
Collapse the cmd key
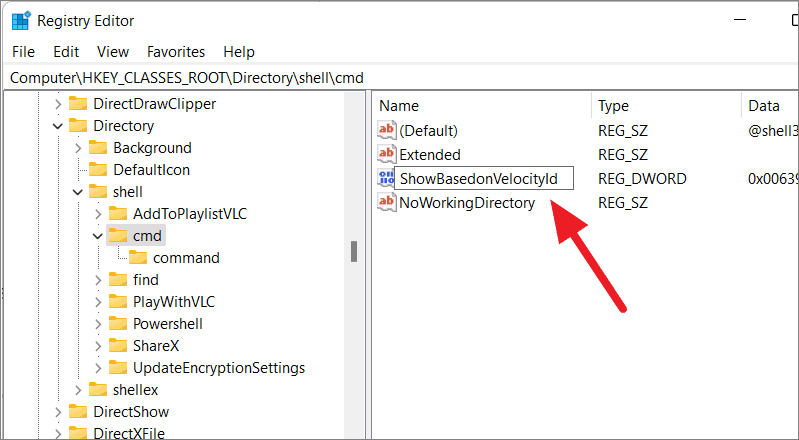98,236
